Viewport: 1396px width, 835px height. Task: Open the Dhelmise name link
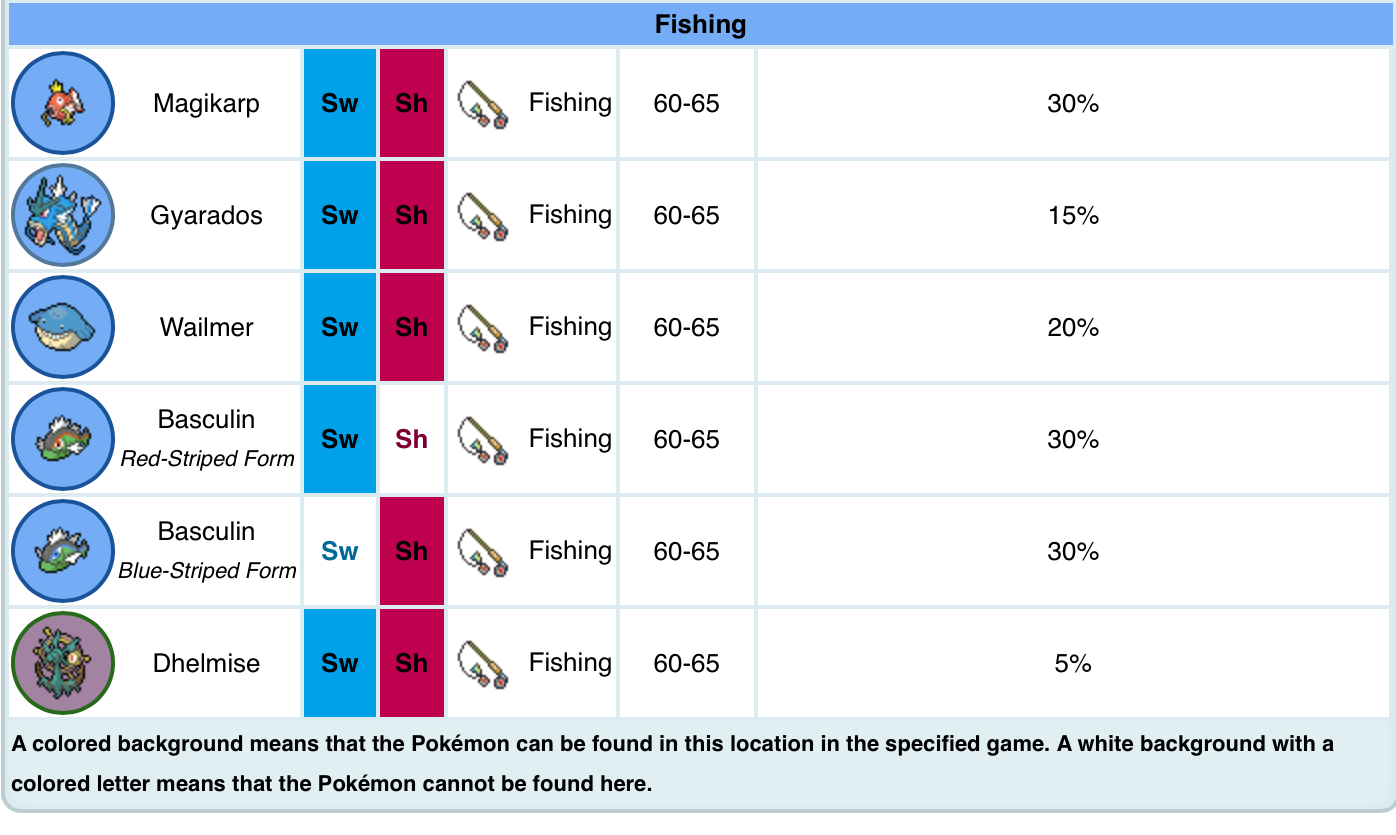(x=206, y=663)
